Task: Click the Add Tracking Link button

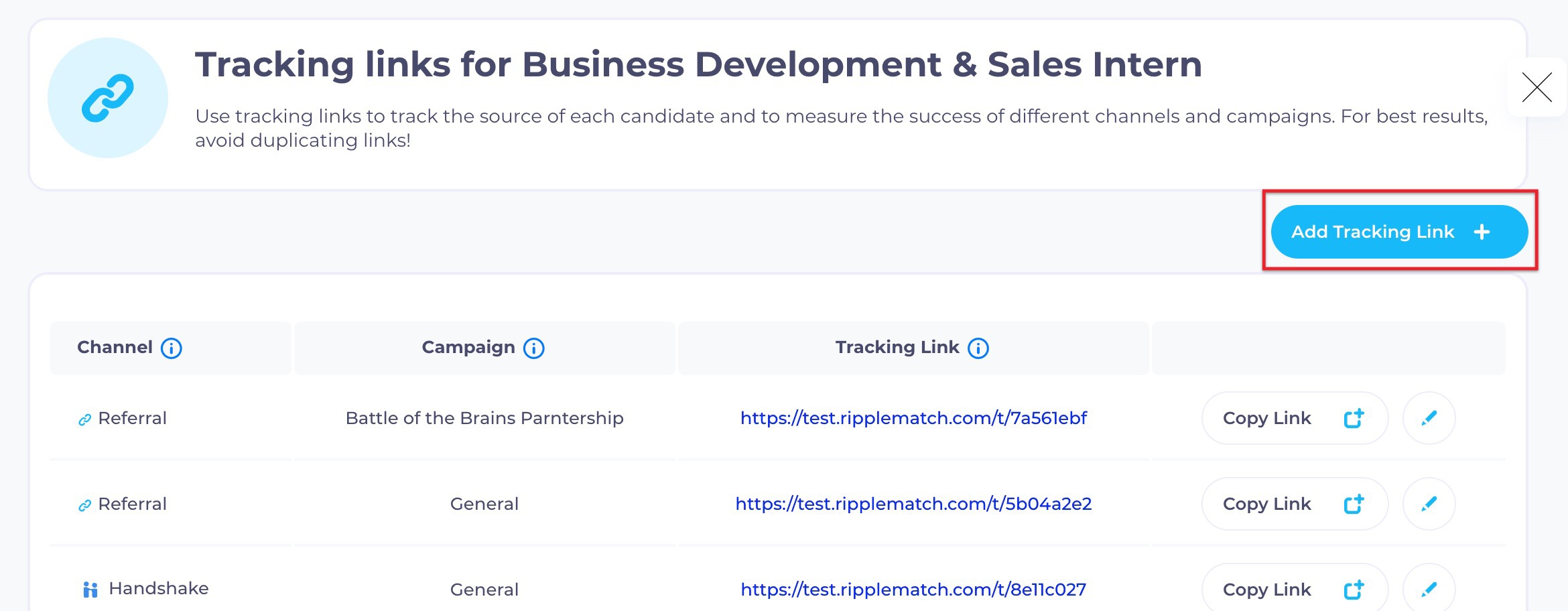Action: pos(1398,232)
